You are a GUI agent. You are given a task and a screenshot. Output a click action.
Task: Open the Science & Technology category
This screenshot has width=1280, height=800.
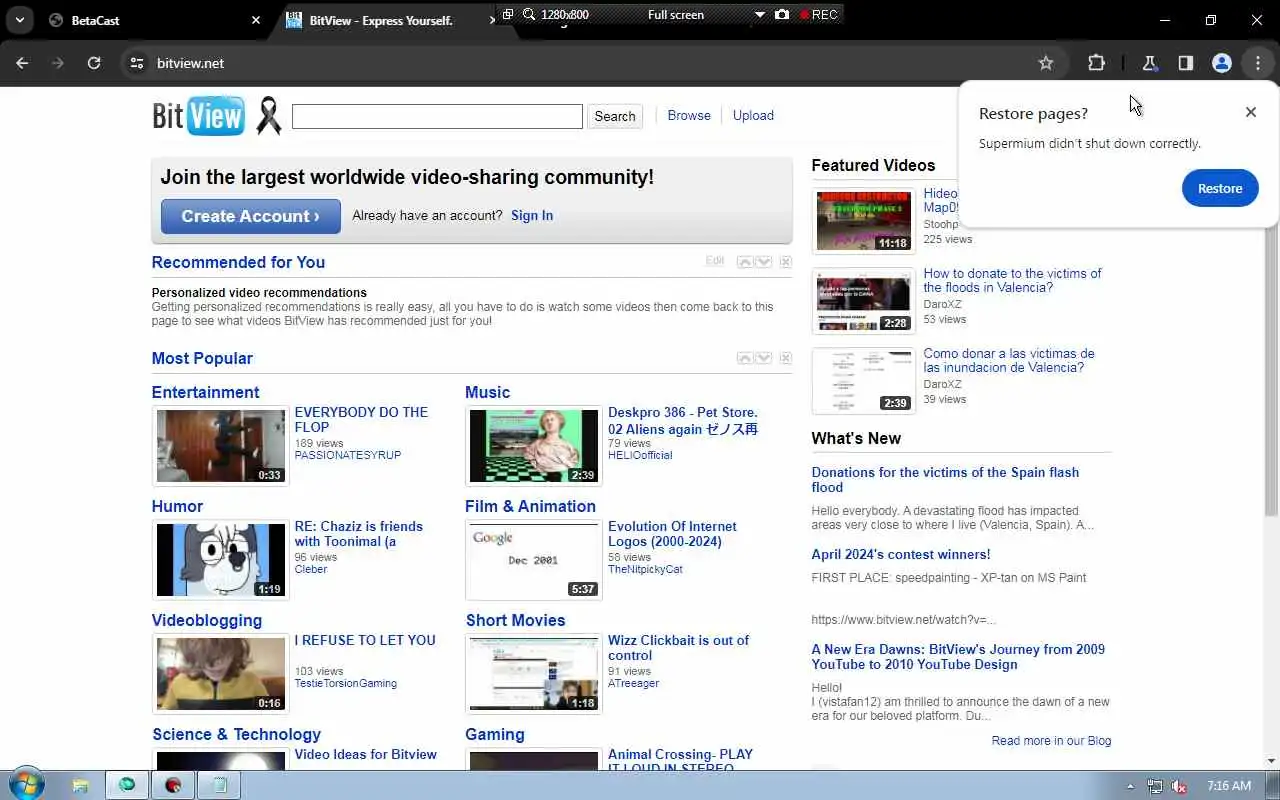(236, 734)
